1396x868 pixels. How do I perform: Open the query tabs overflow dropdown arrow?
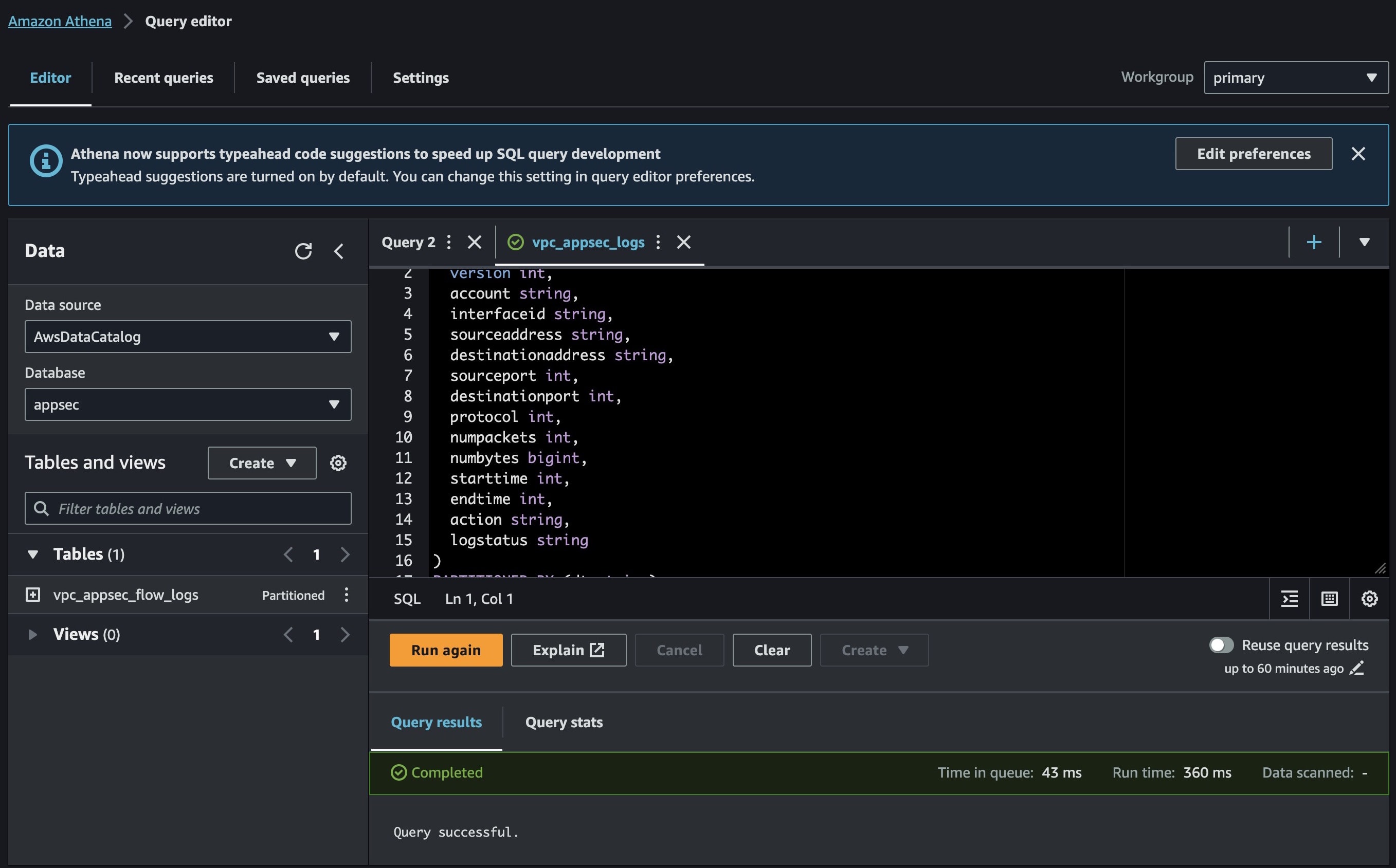[1365, 242]
